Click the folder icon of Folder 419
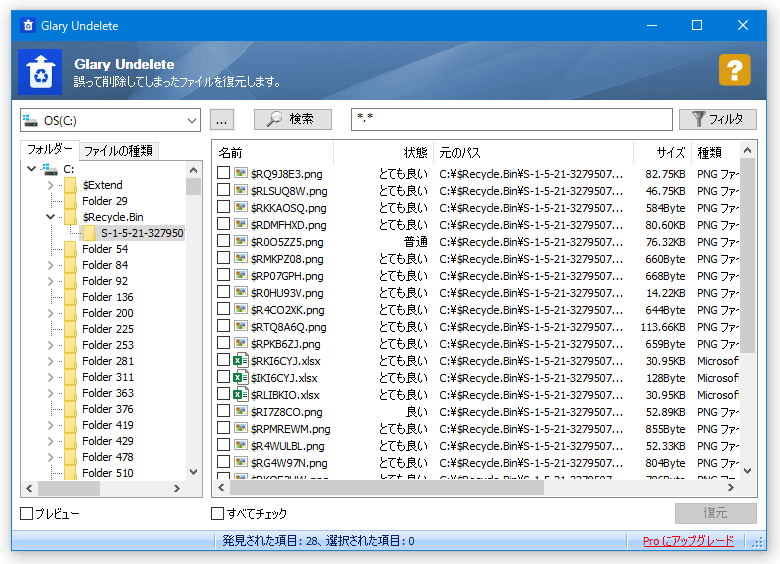This screenshot has width=780, height=564. 71,425
